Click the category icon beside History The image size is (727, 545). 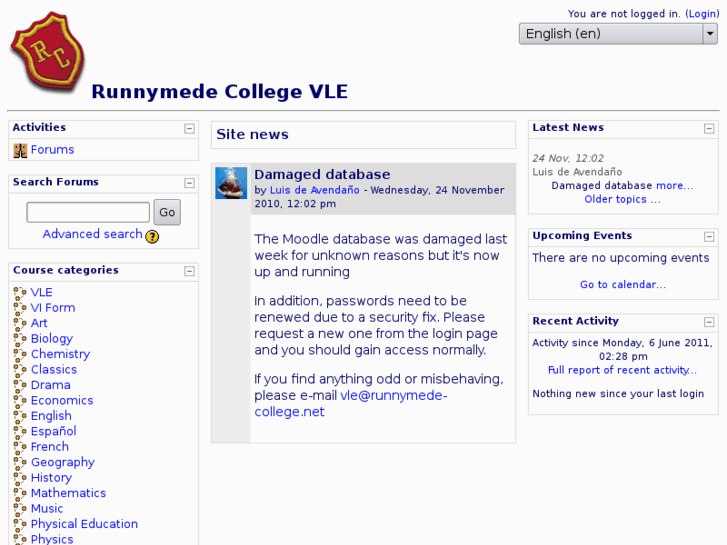[20, 478]
